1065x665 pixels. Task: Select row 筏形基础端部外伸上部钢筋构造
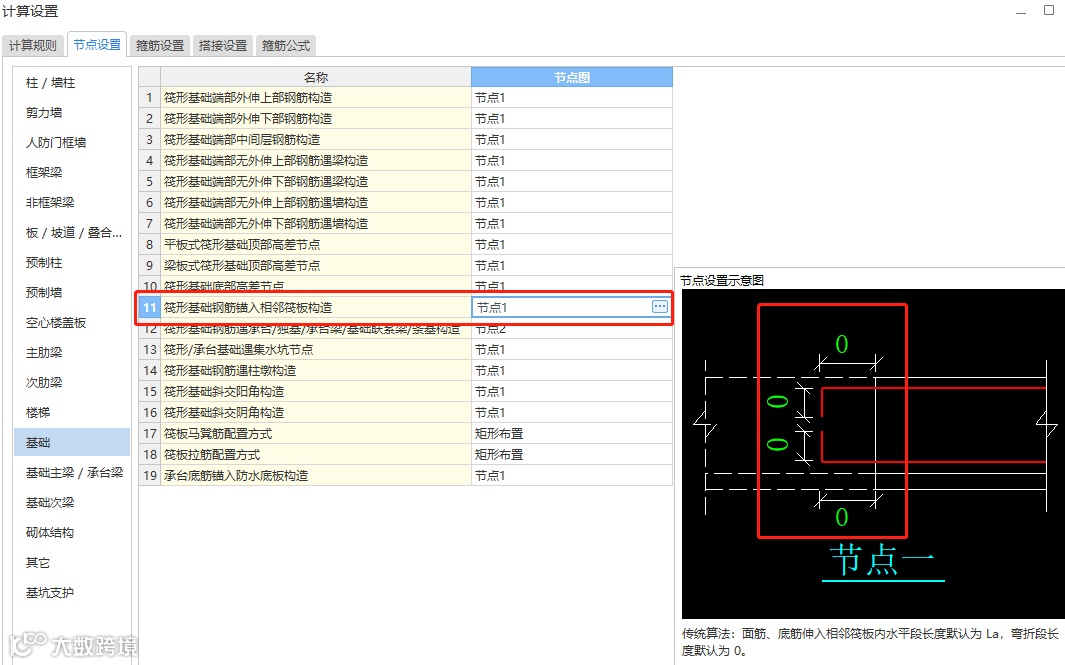(x=315, y=98)
